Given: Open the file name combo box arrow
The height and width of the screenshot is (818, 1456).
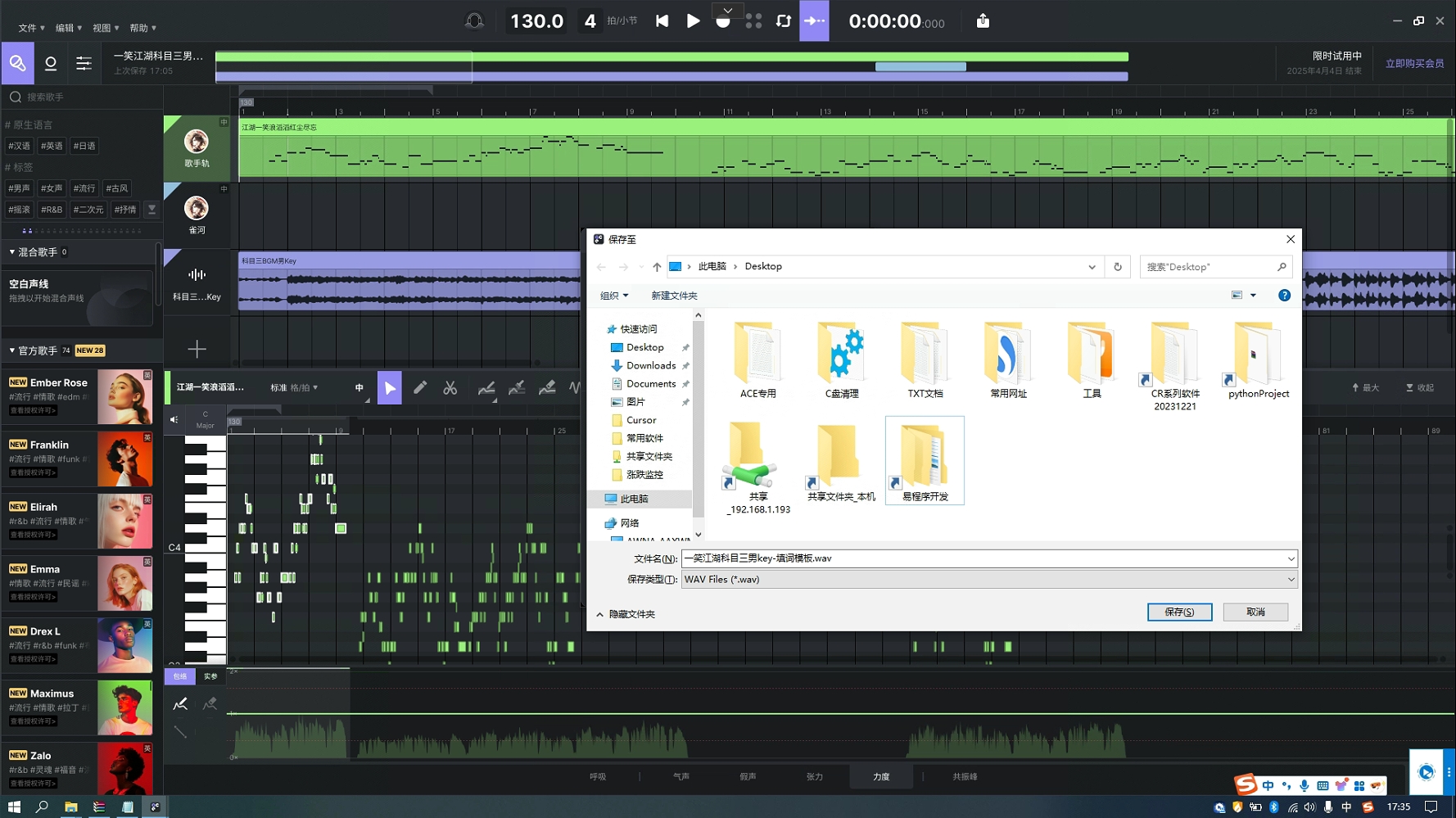Looking at the screenshot, I should click(1291, 558).
